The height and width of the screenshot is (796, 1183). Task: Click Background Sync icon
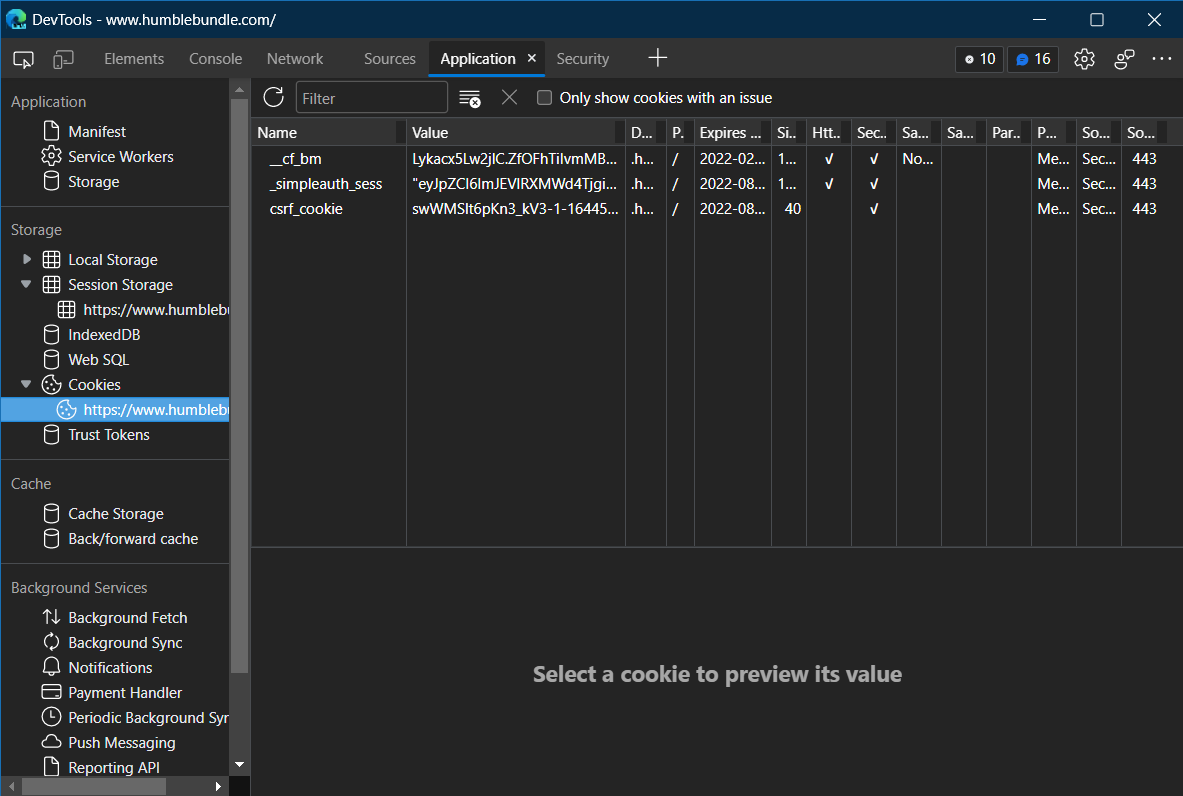(51, 641)
